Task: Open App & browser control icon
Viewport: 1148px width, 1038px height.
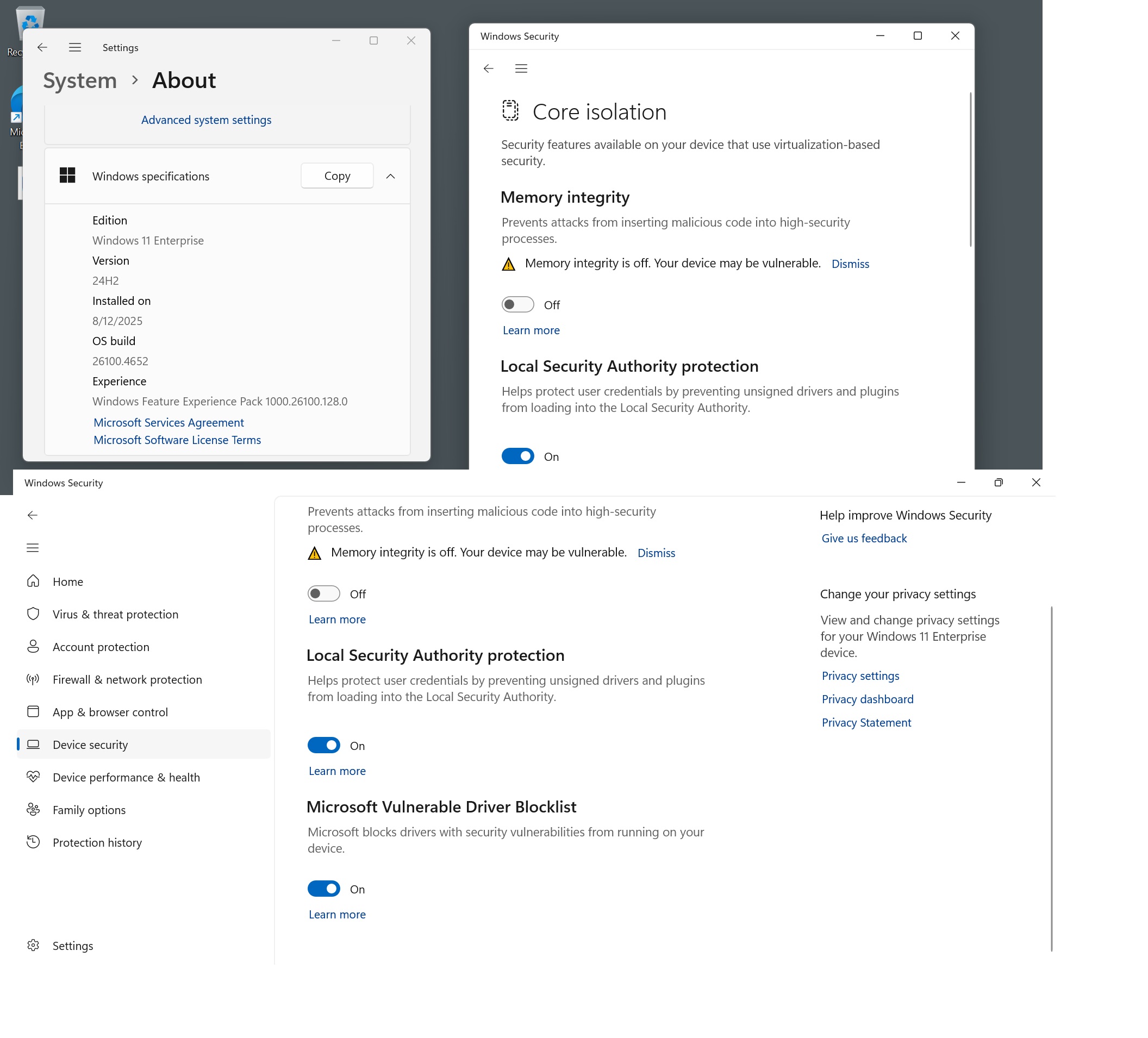Action: [33, 712]
